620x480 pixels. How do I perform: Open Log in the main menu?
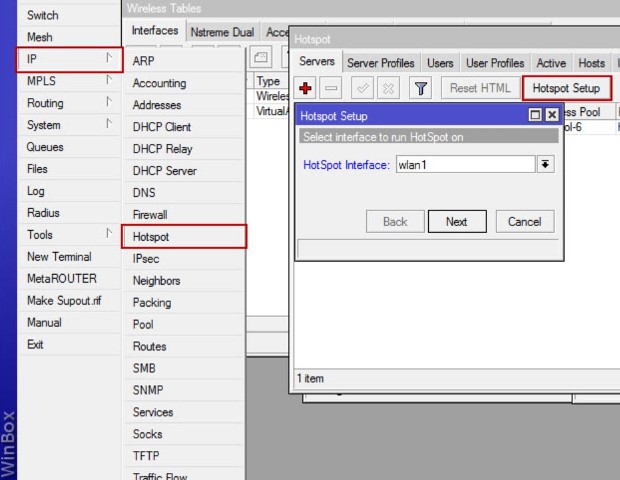coord(69,191)
